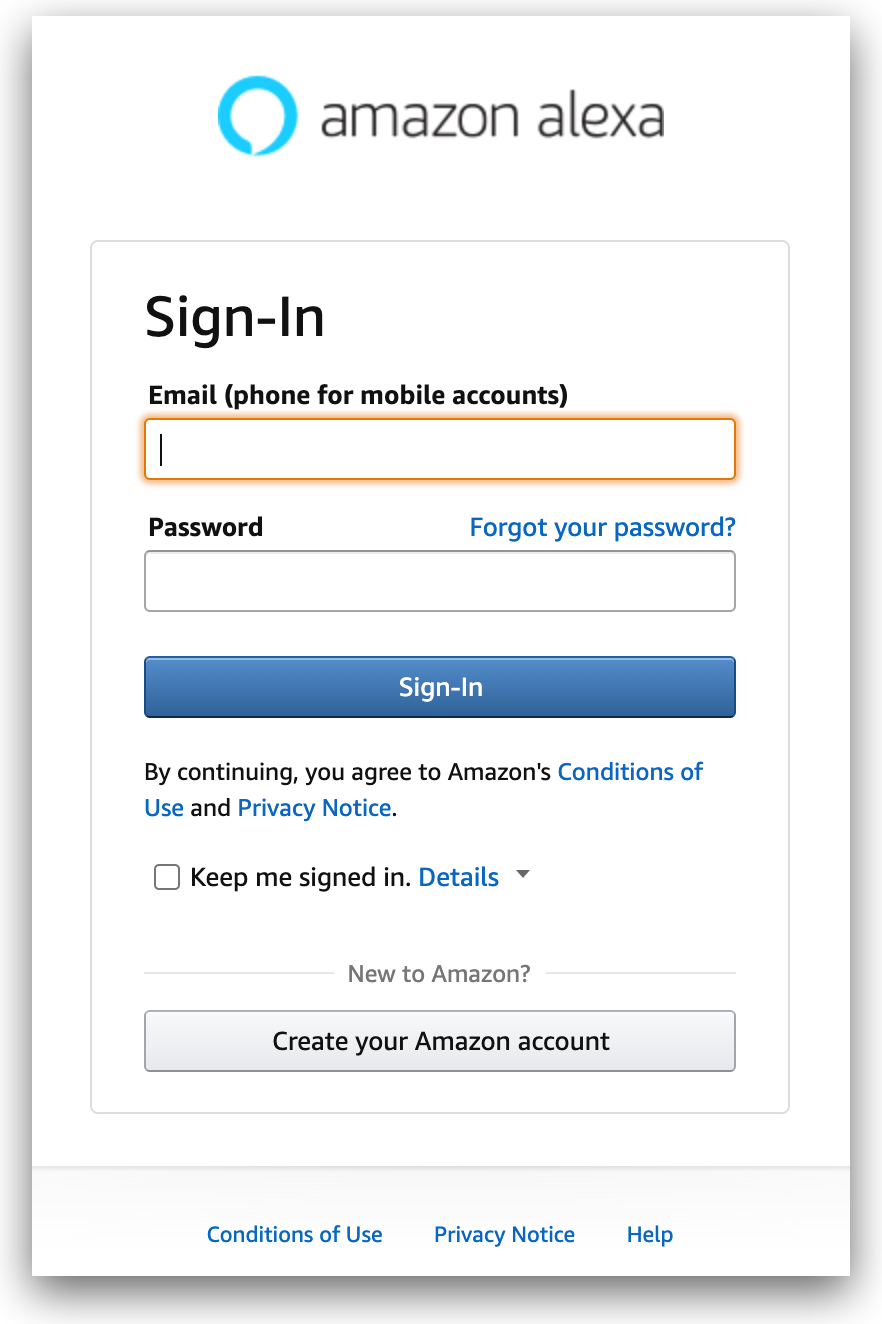Image resolution: width=882 pixels, height=1324 pixels.
Task: Open the Privacy Notice link in agreement text
Action: click(x=314, y=808)
